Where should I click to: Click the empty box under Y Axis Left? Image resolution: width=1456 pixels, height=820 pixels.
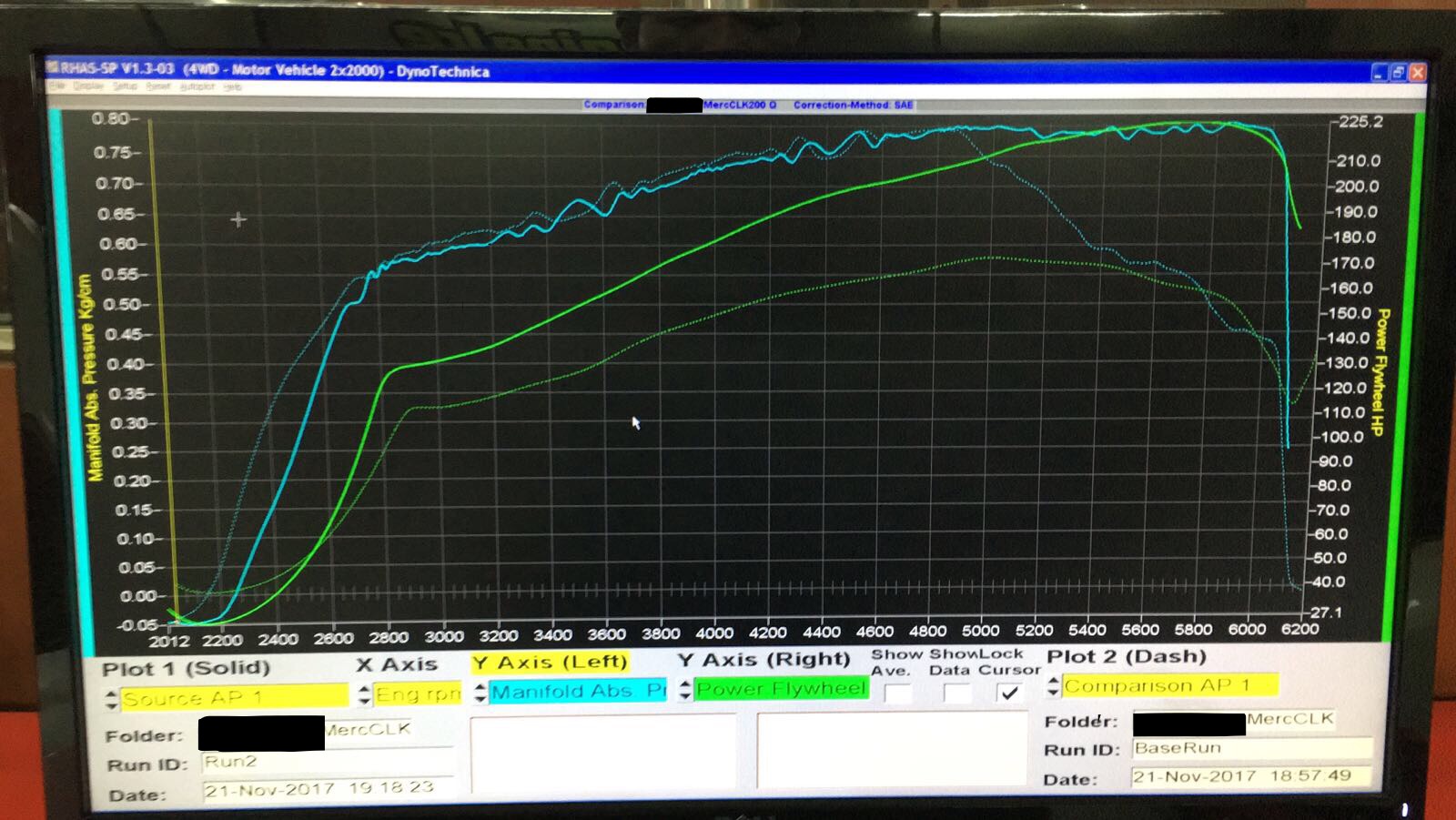(x=602, y=753)
